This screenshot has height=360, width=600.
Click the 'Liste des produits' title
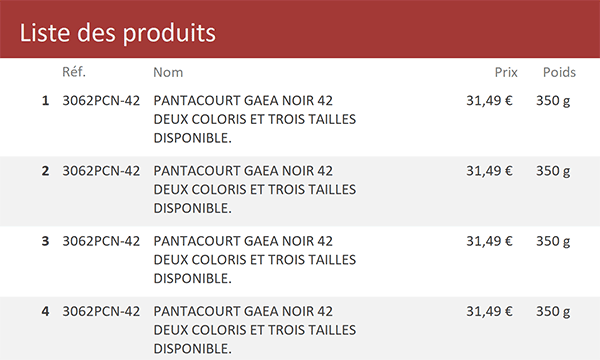coord(117,33)
